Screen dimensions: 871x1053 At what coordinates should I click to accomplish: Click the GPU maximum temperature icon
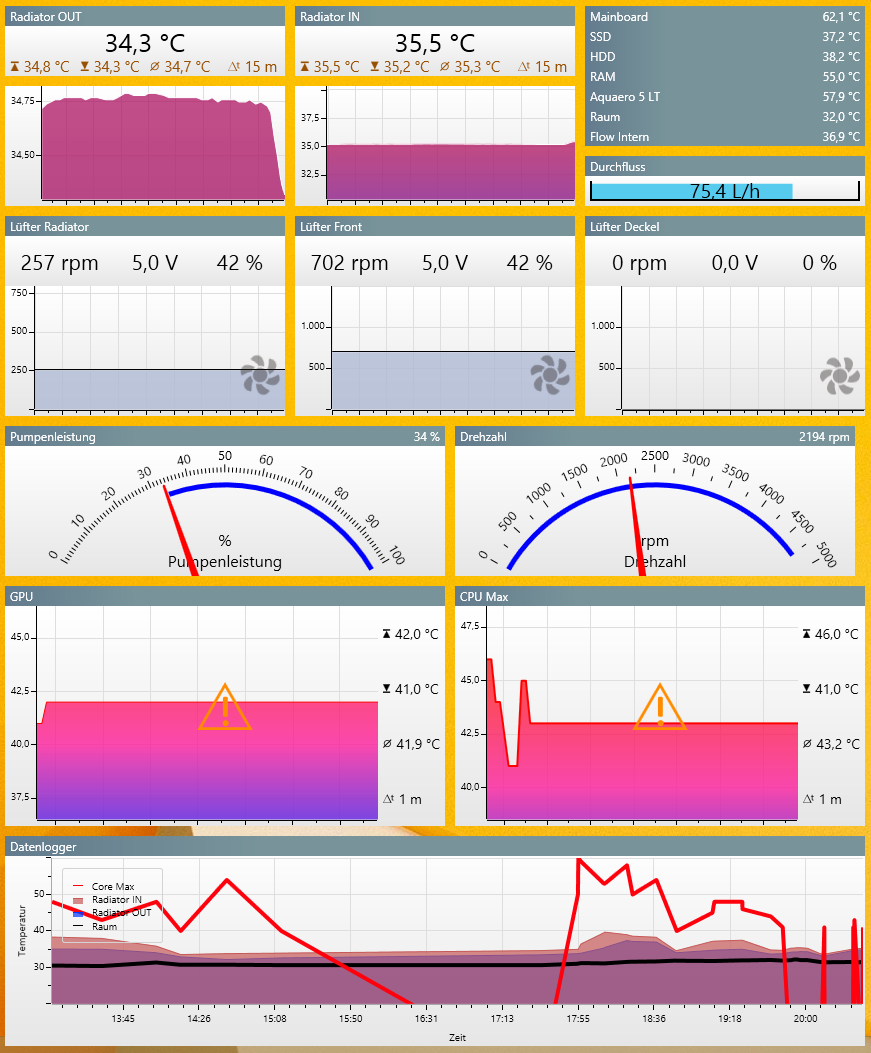point(388,634)
